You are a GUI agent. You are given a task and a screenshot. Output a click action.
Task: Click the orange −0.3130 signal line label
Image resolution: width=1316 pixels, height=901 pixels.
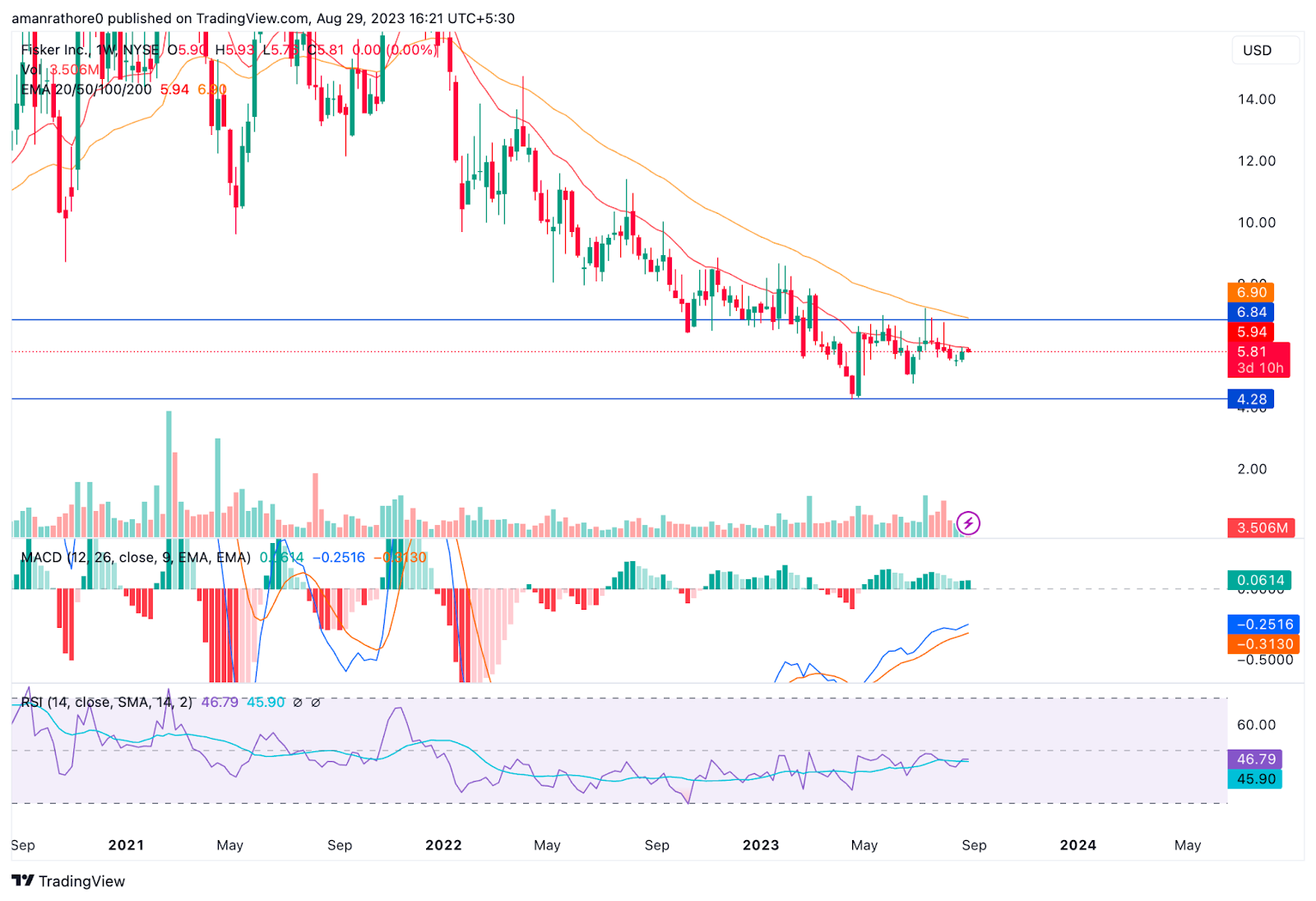click(1263, 643)
